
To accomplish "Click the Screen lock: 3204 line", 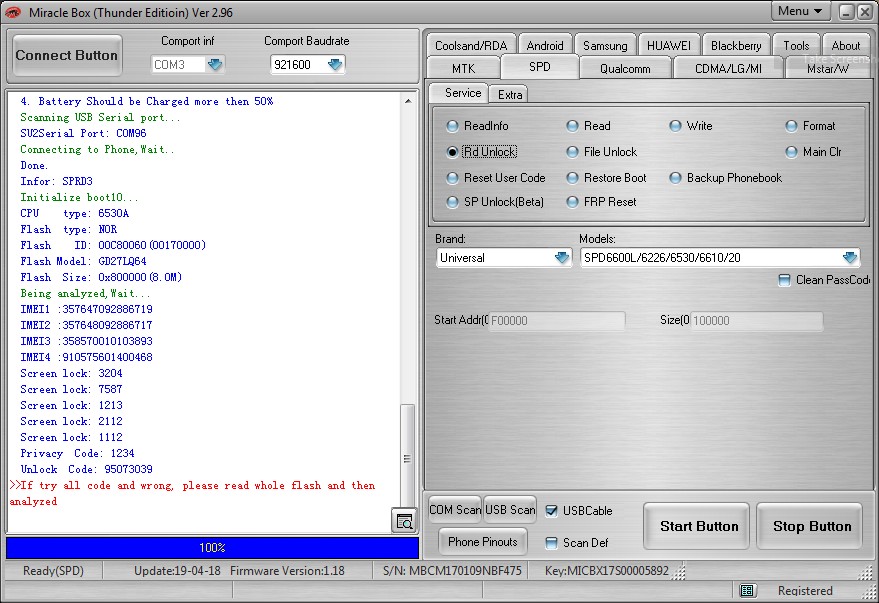I will (x=71, y=373).
